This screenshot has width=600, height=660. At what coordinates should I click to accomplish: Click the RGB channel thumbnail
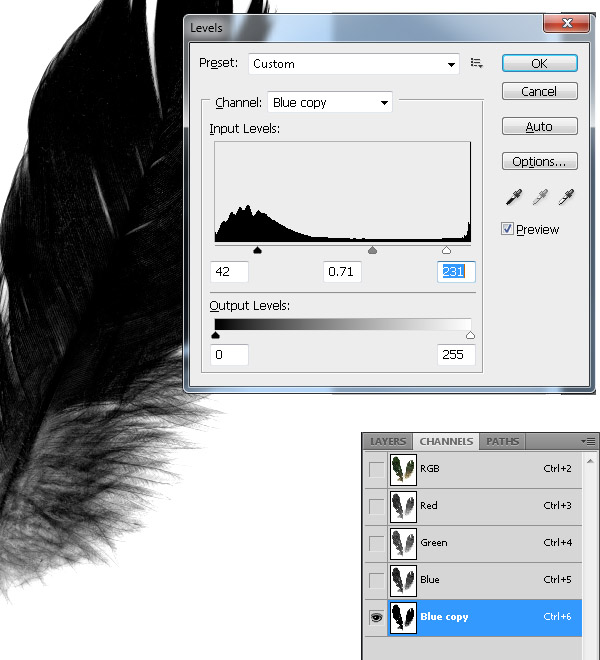coord(403,469)
